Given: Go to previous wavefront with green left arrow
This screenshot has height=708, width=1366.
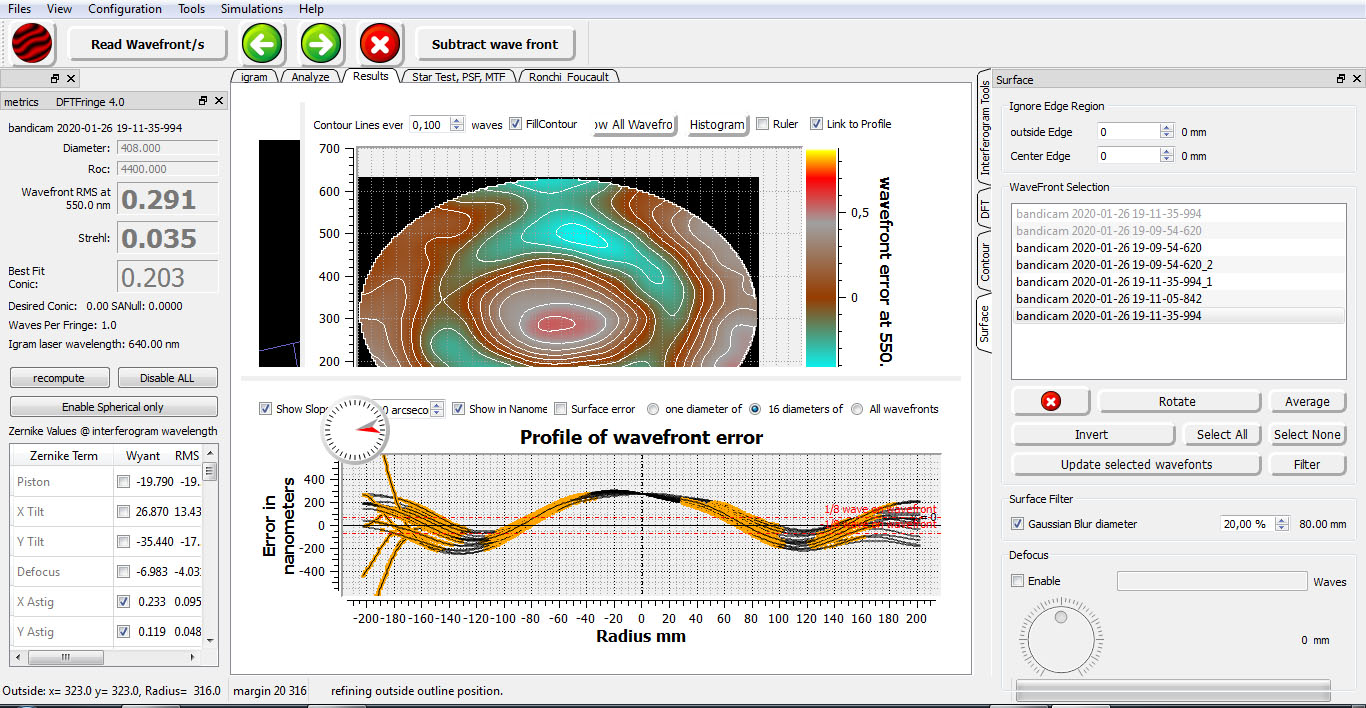Looking at the screenshot, I should (x=263, y=44).
